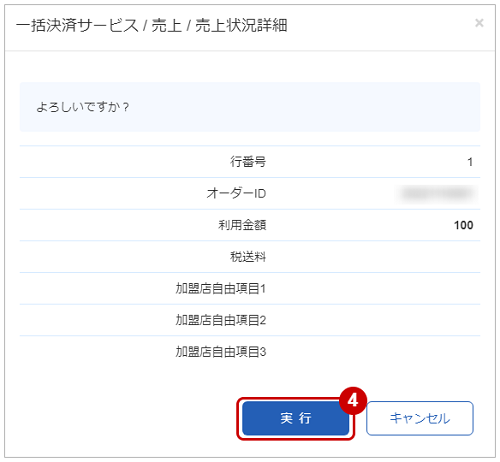This screenshot has height=462, width=500.
Task: Click the 加盟店自由項目2 label
Action: [221, 320]
